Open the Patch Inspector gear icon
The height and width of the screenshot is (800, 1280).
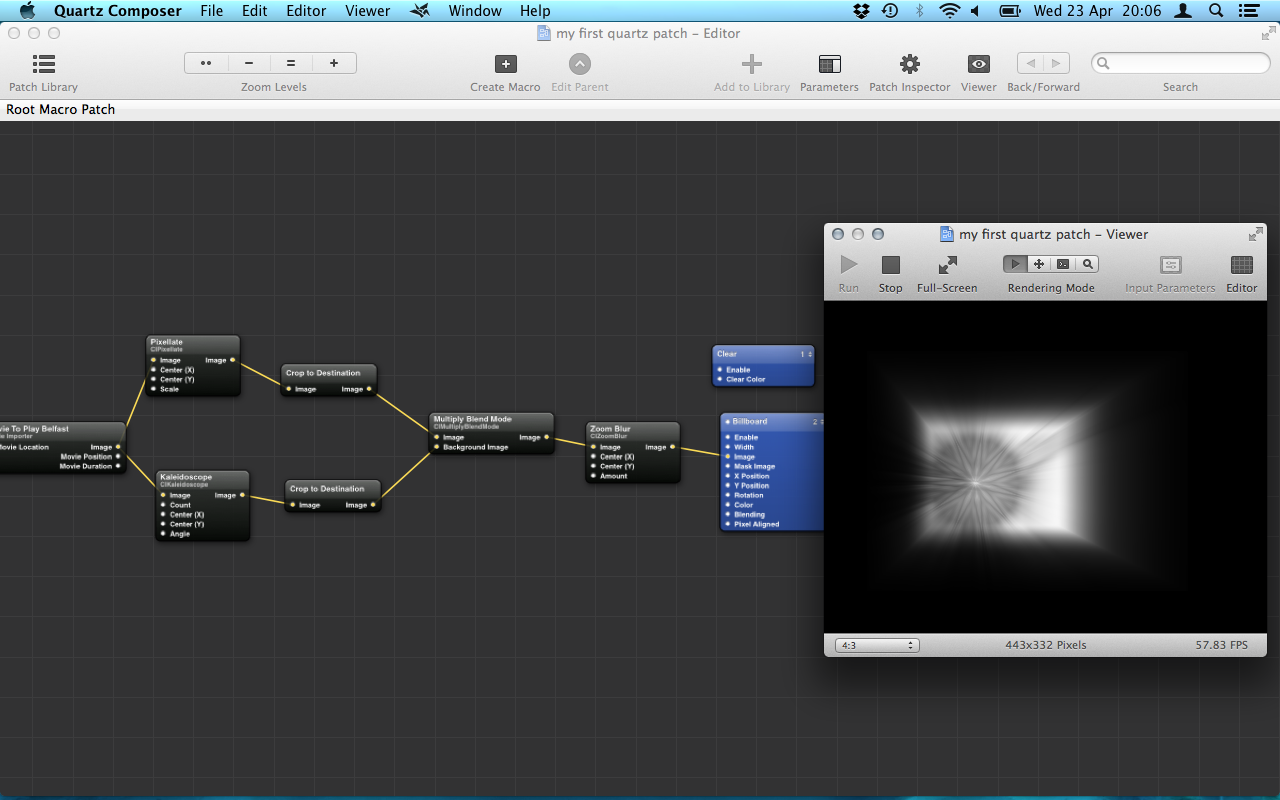[909, 64]
